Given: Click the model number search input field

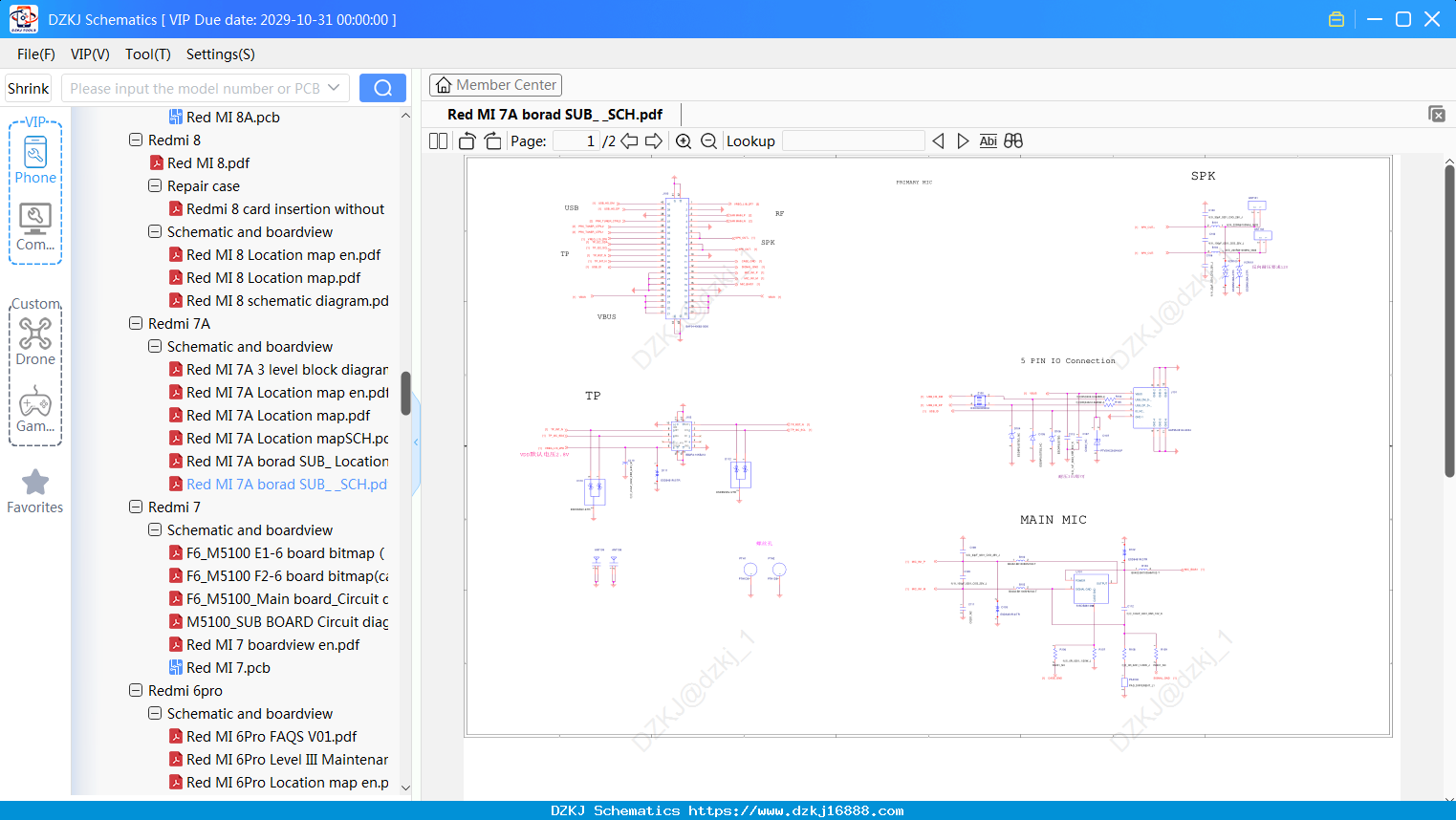Looking at the screenshot, I should coord(195,88).
